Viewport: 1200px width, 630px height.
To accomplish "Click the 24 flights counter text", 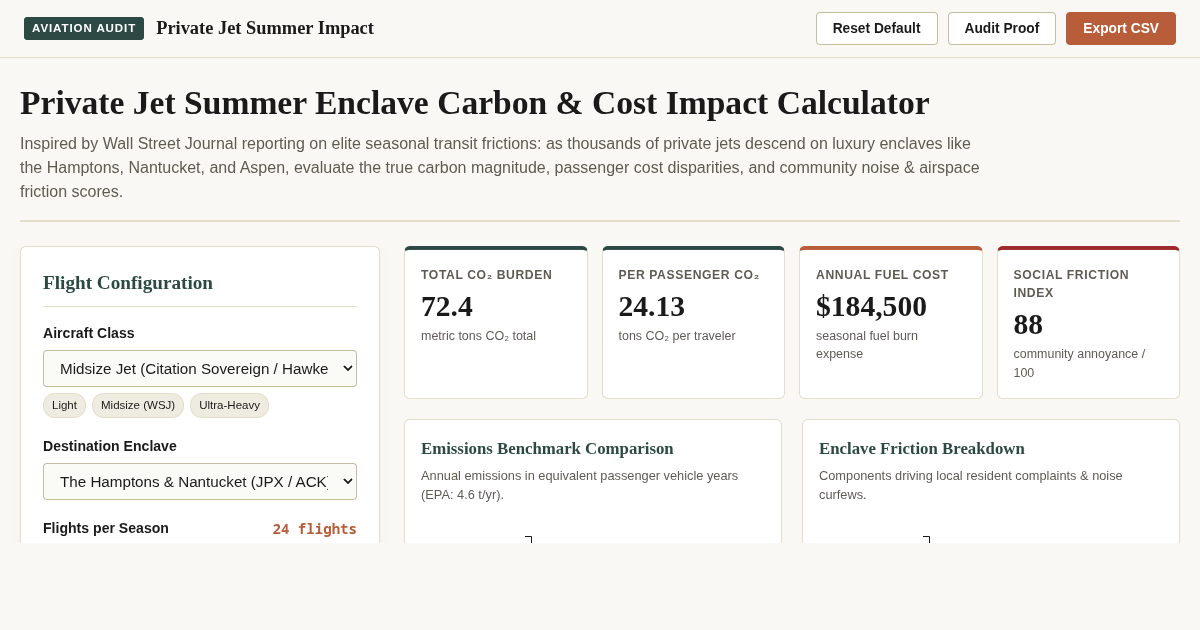I will [315, 529].
